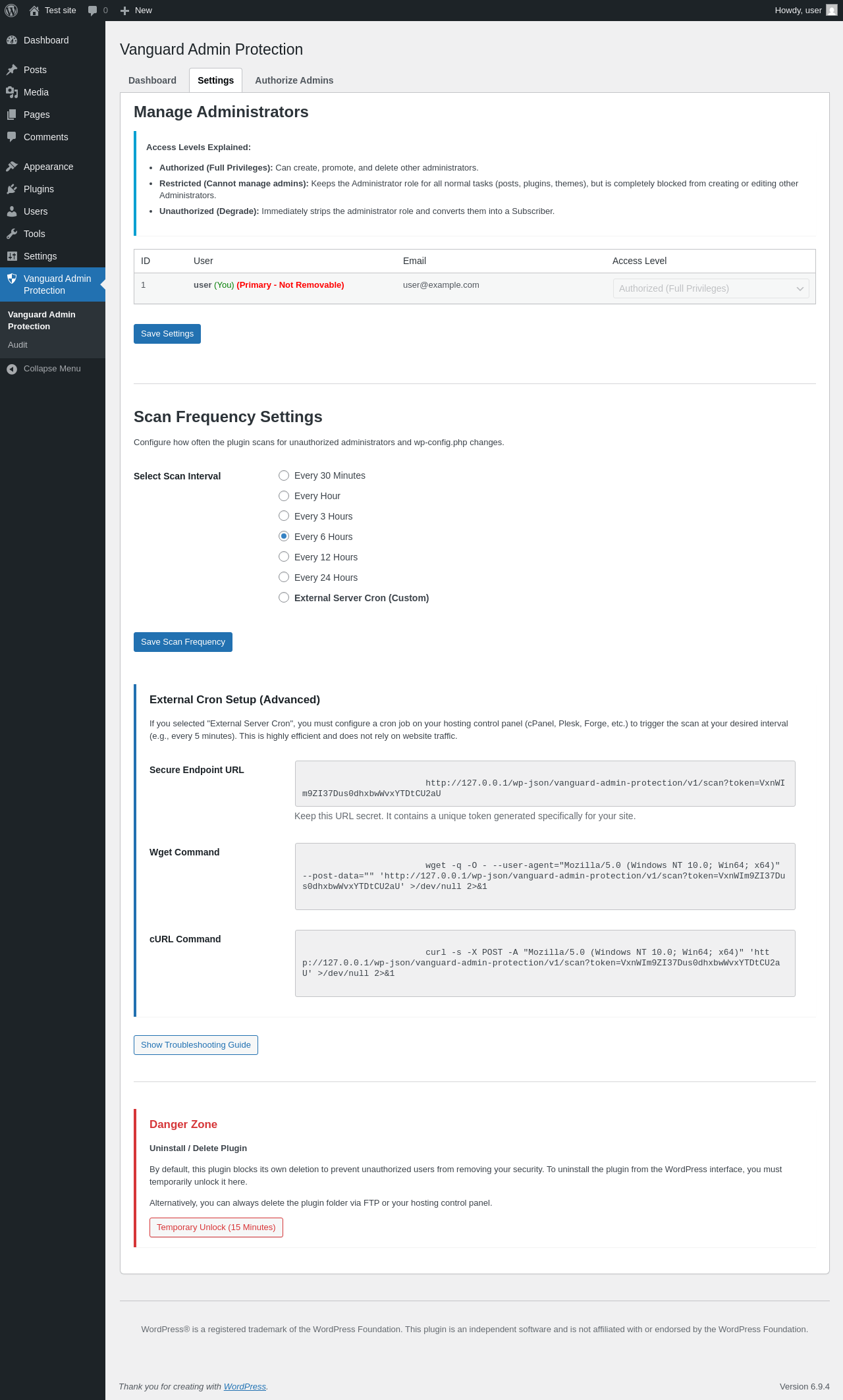Image resolution: width=843 pixels, height=1400 pixels.
Task: Click the Secure Endpoint URL field
Action: click(545, 784)
